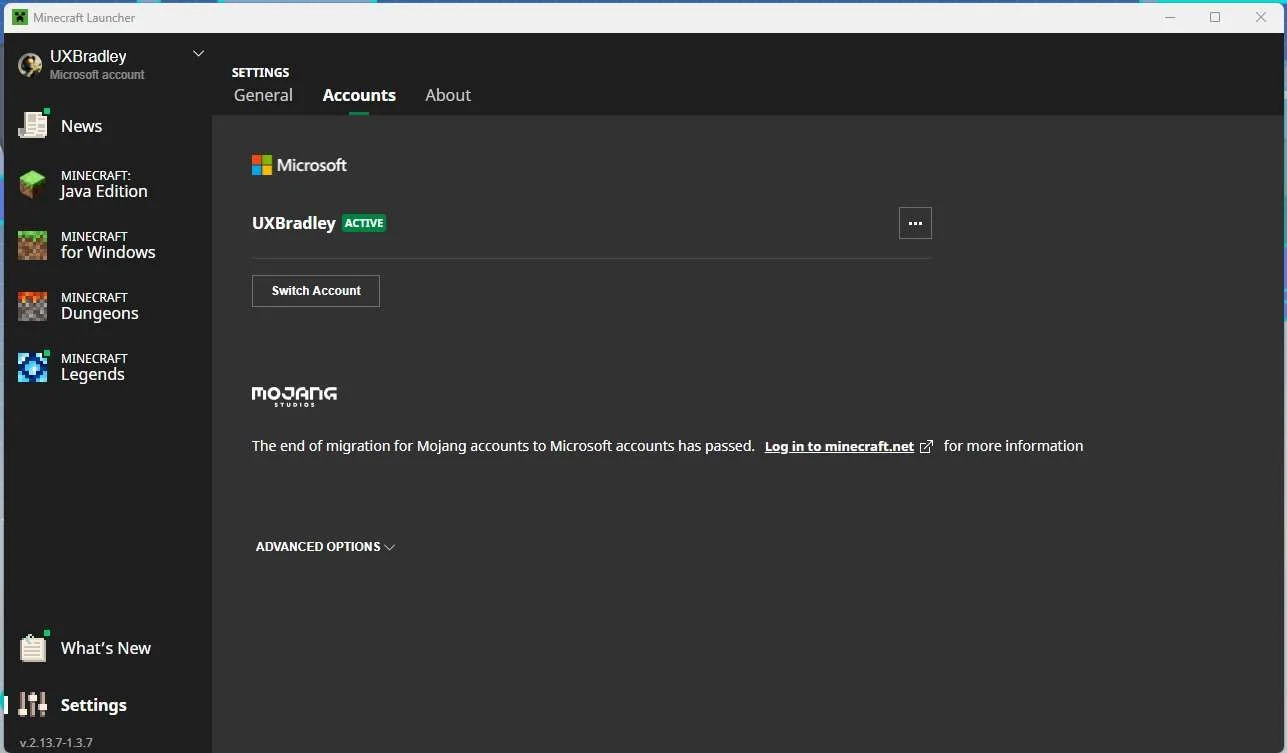Open the About settings tab
This screenshot has height=753, width=1287.
tap(448, 95)
